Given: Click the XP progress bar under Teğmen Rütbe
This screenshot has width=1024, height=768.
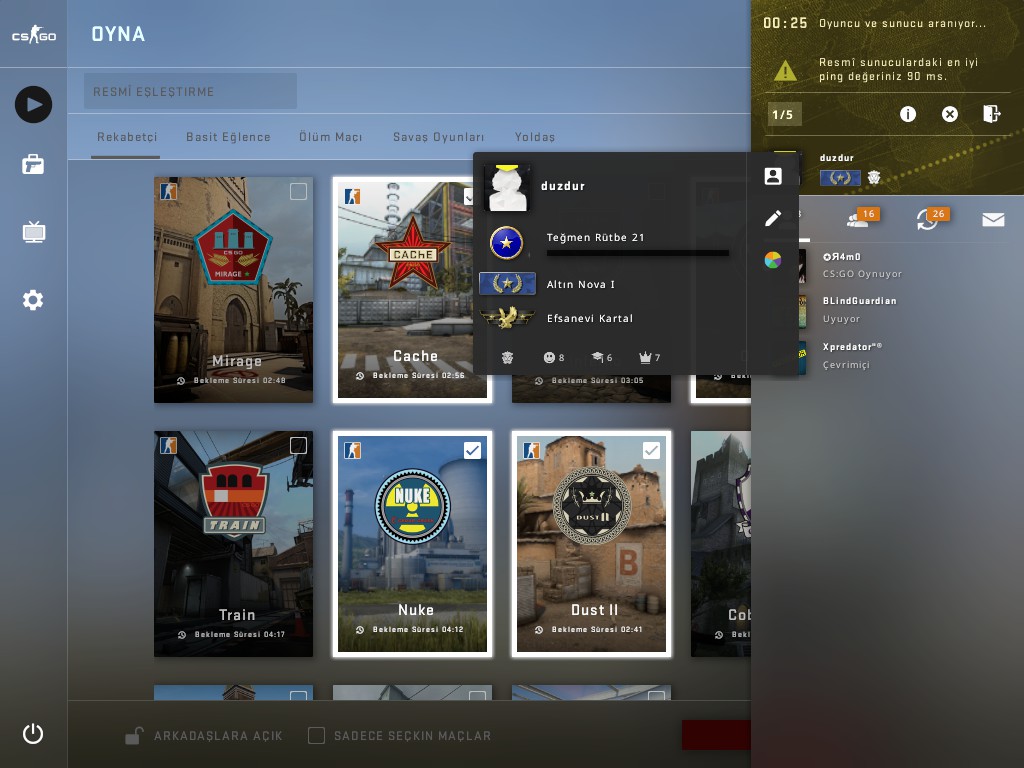Looking at the screenshot, I should point(637,253).
